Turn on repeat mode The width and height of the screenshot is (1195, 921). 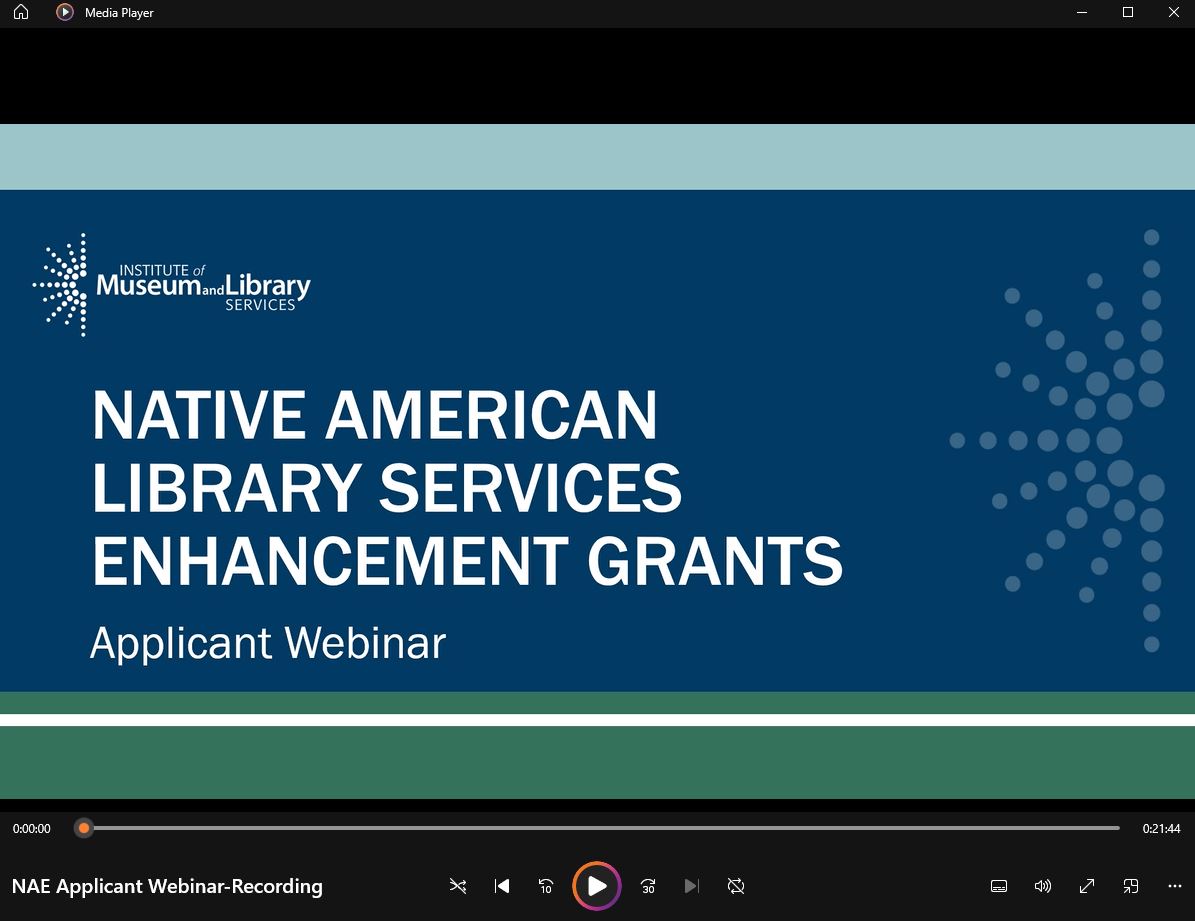point(736,886)
